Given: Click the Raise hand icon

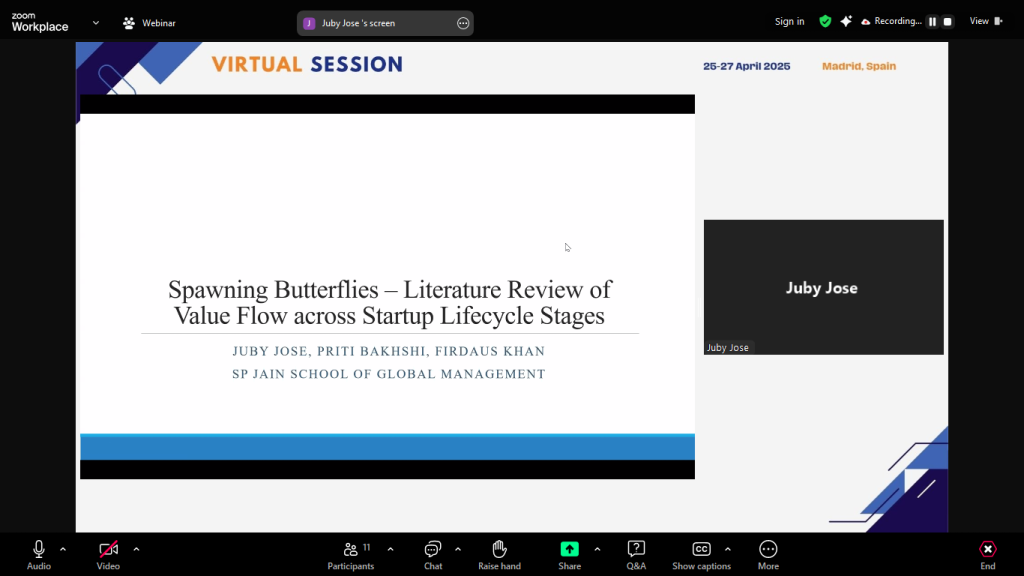Looking at the screenshot, I should [499, 549].
